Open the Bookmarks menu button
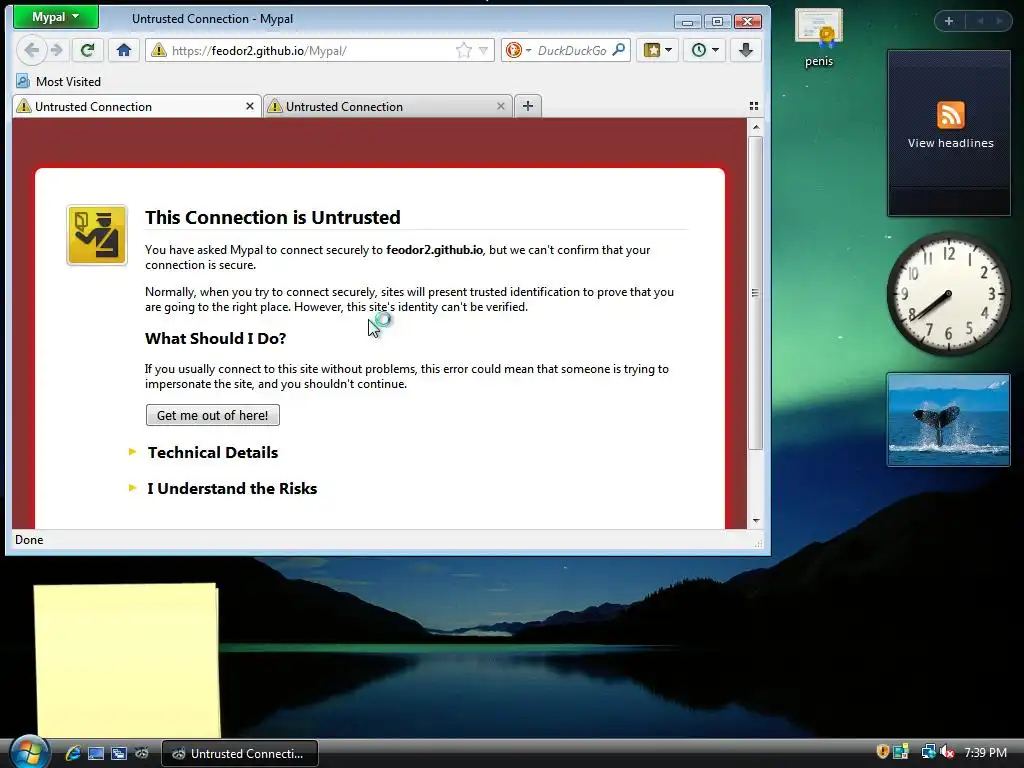The image size is (1024, 768). [x=658, y=50]
